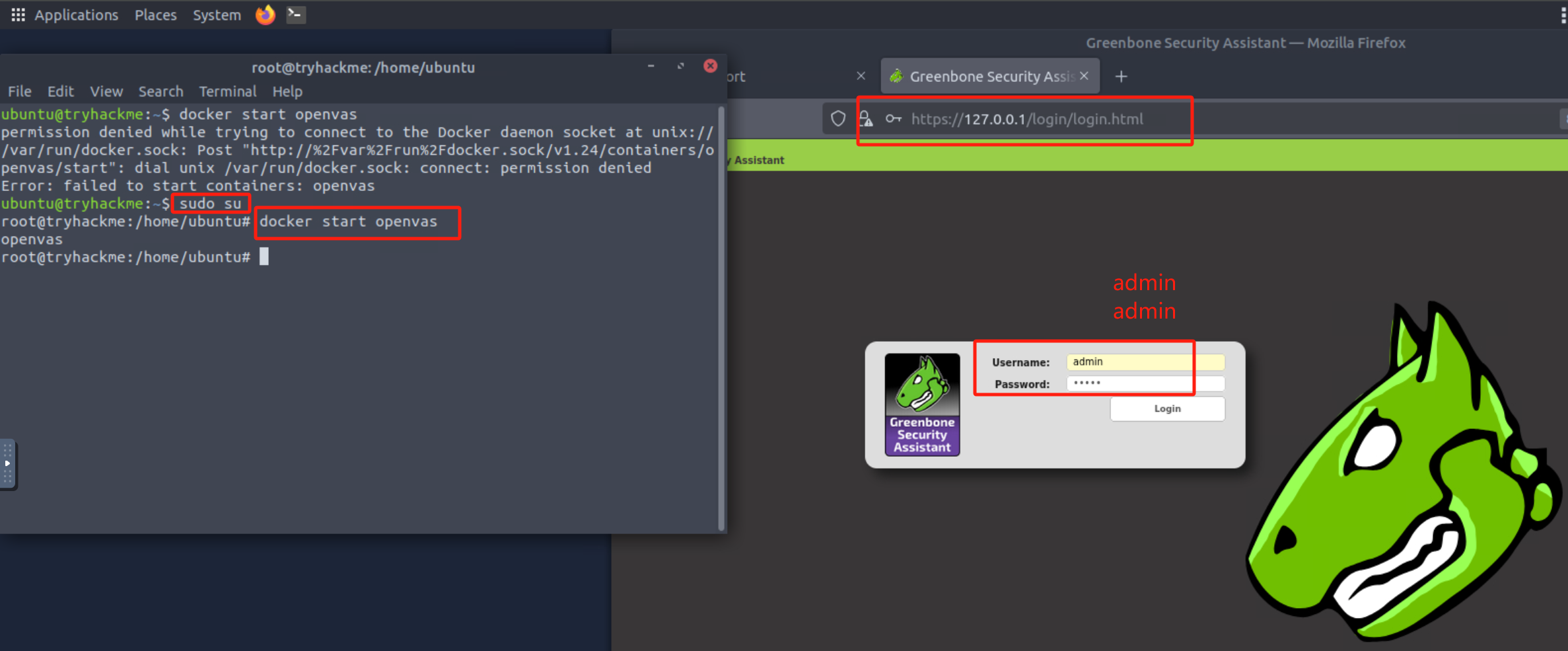Open the terminal Help menu
Viewport: 1568px width, 651px height.
click(x=287, y=91)
